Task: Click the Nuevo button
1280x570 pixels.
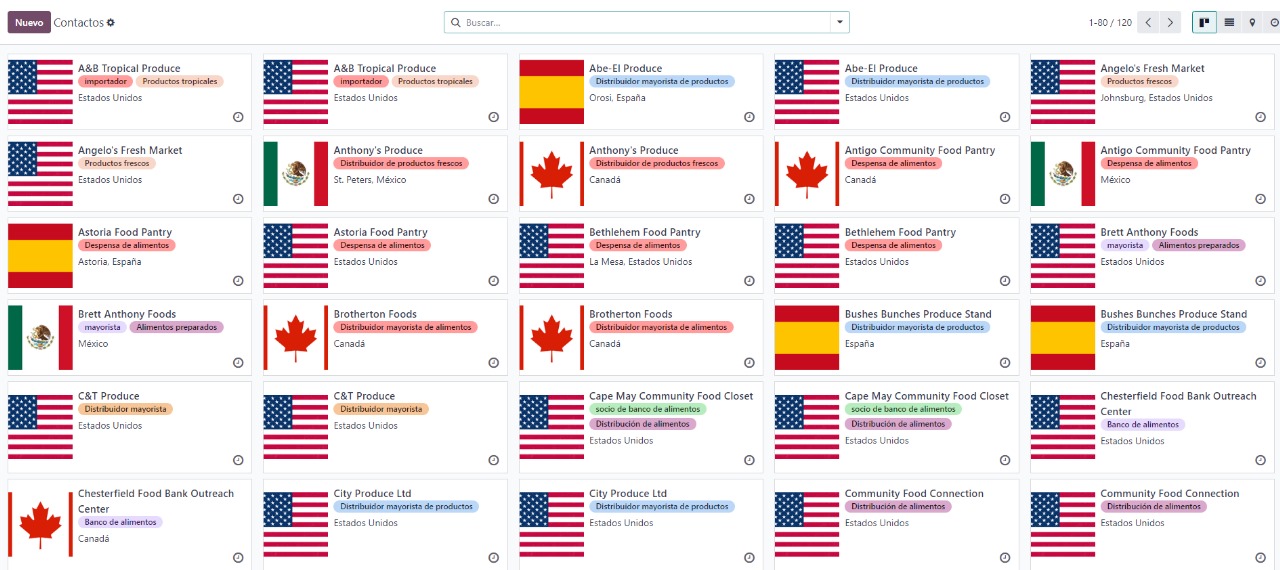Action: click(x=29, y=22)
